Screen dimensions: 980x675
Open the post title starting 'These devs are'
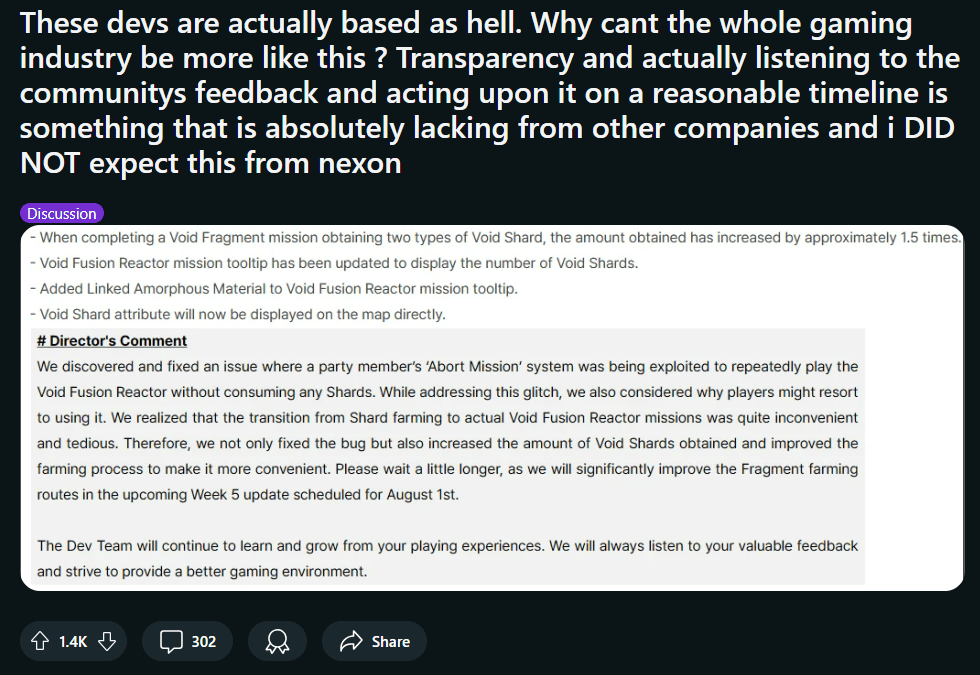[x=489, y=92]
